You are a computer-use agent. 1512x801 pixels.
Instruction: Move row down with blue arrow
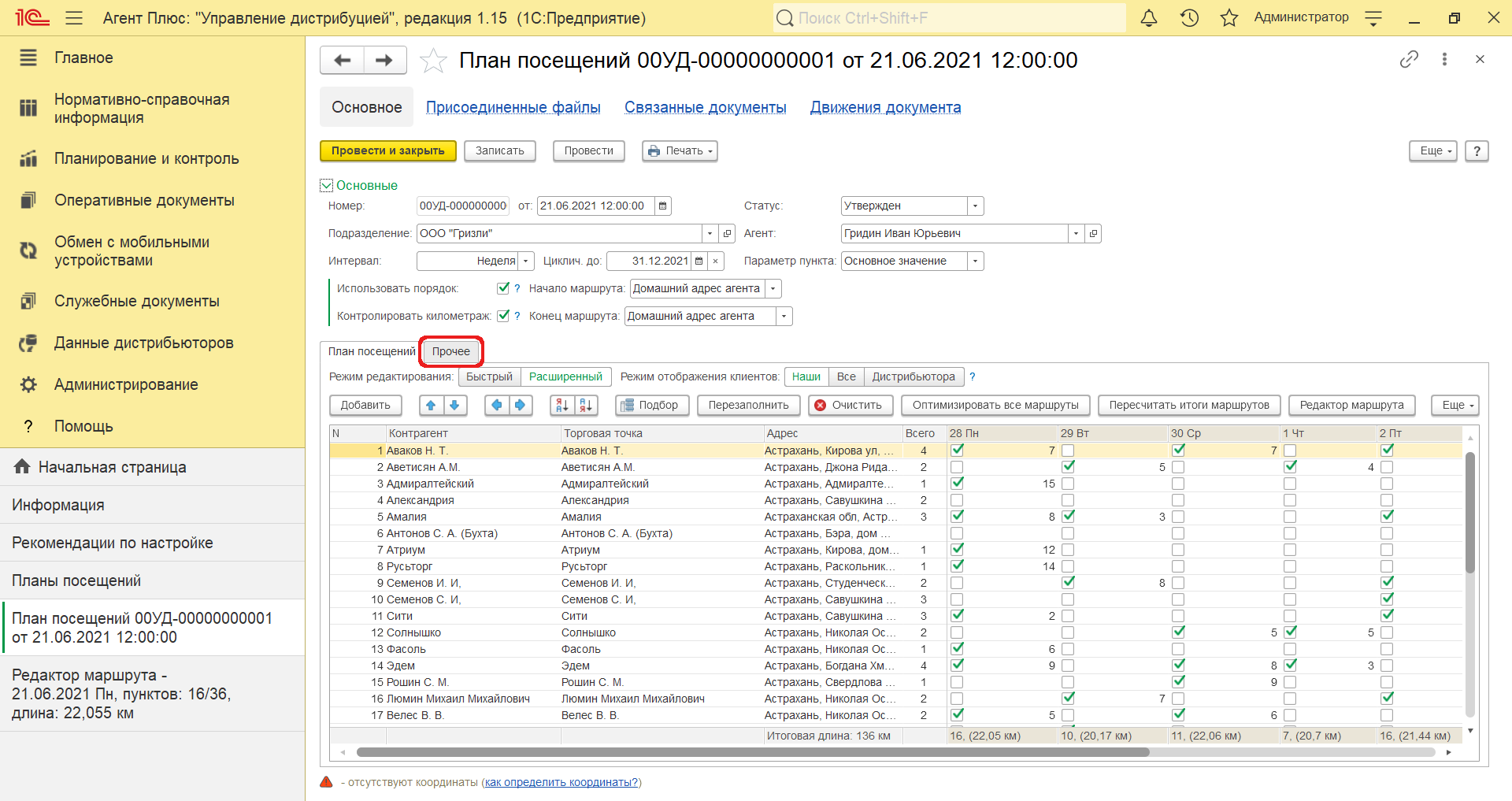click(x=454, y=405)
